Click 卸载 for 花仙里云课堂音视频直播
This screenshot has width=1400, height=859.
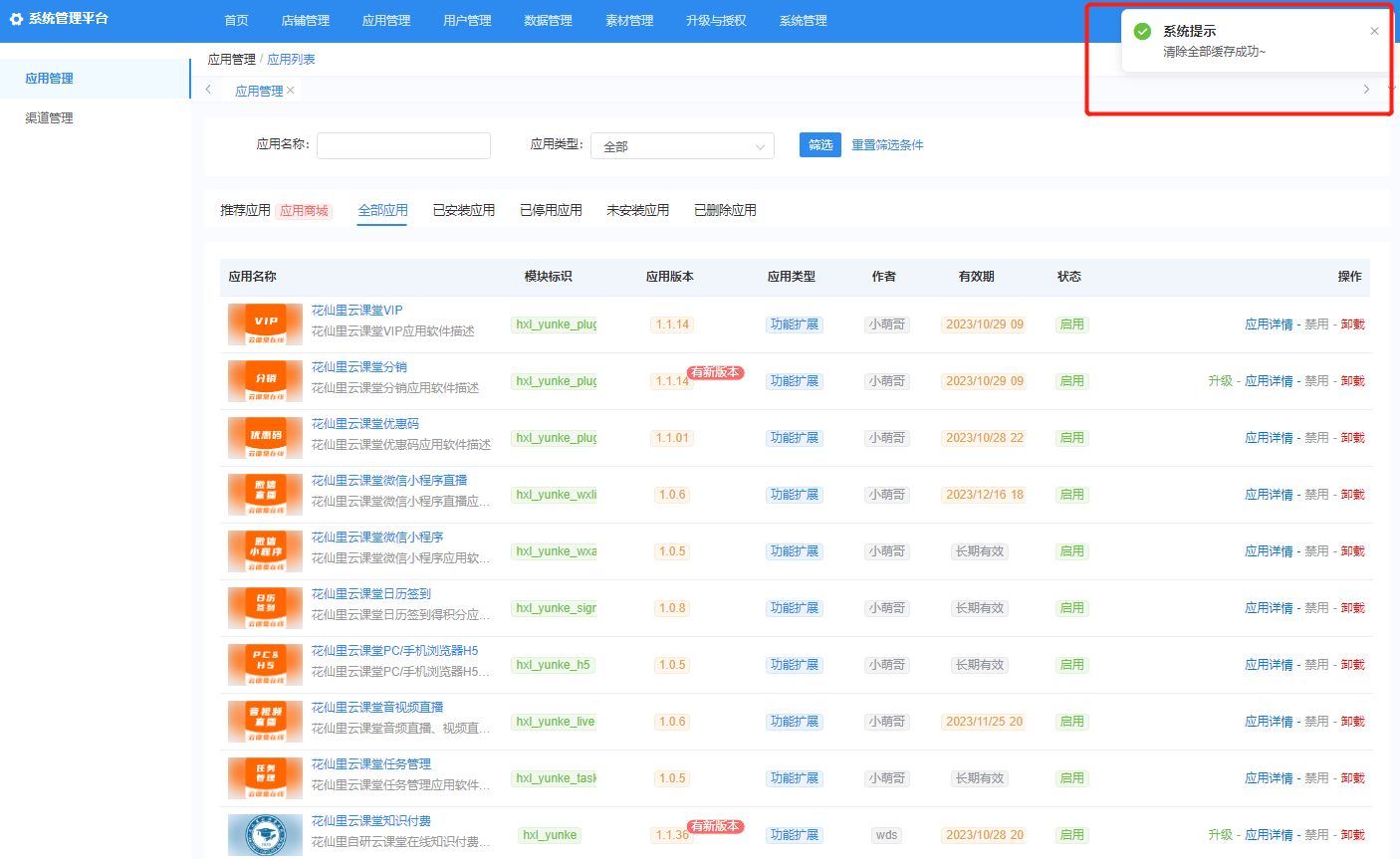pyautogui.click(x=1352, y=722)
